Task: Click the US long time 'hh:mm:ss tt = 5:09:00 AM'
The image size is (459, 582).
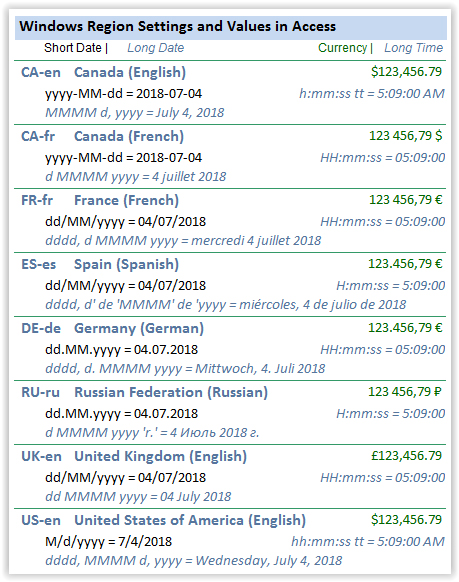Action: click(x=368, y=542)
